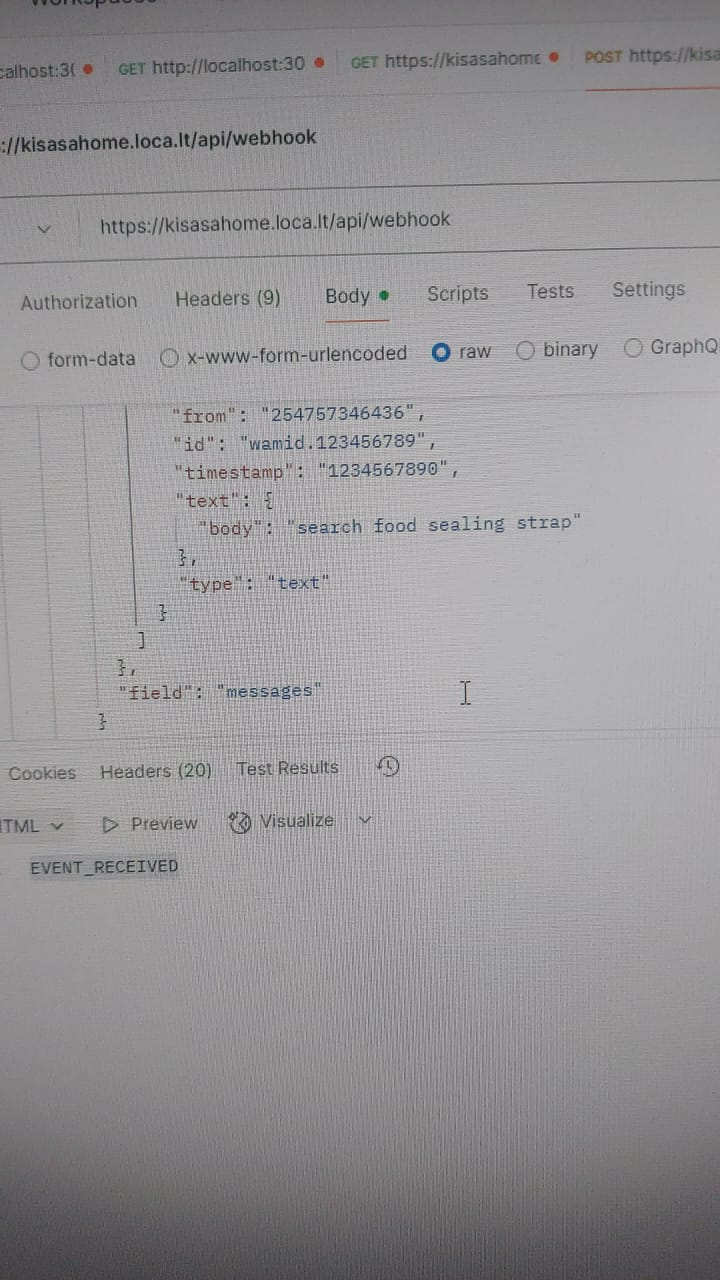Choose the binary body radio option

coord(526,350)
